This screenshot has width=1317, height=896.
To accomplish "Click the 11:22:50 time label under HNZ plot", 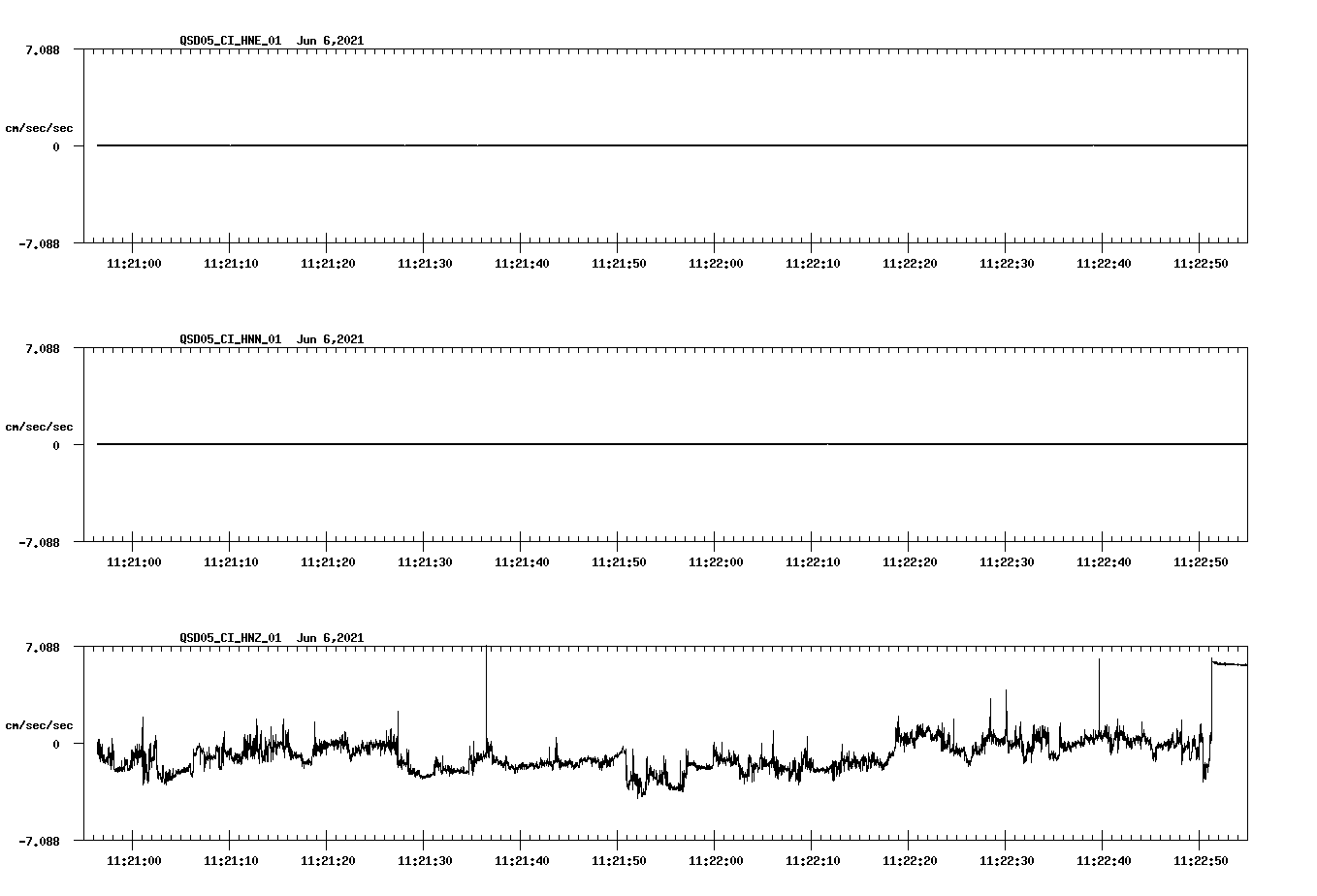I will click(x=1201, y=861).
